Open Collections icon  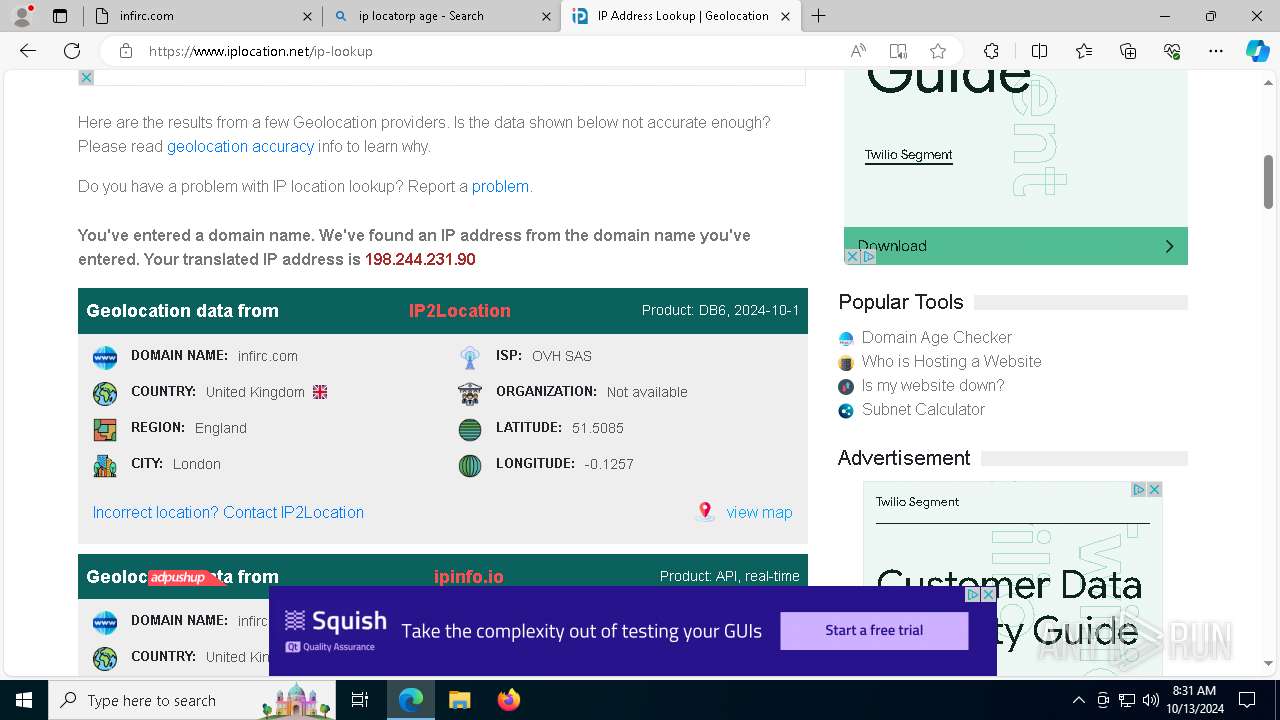(1128, 51)
